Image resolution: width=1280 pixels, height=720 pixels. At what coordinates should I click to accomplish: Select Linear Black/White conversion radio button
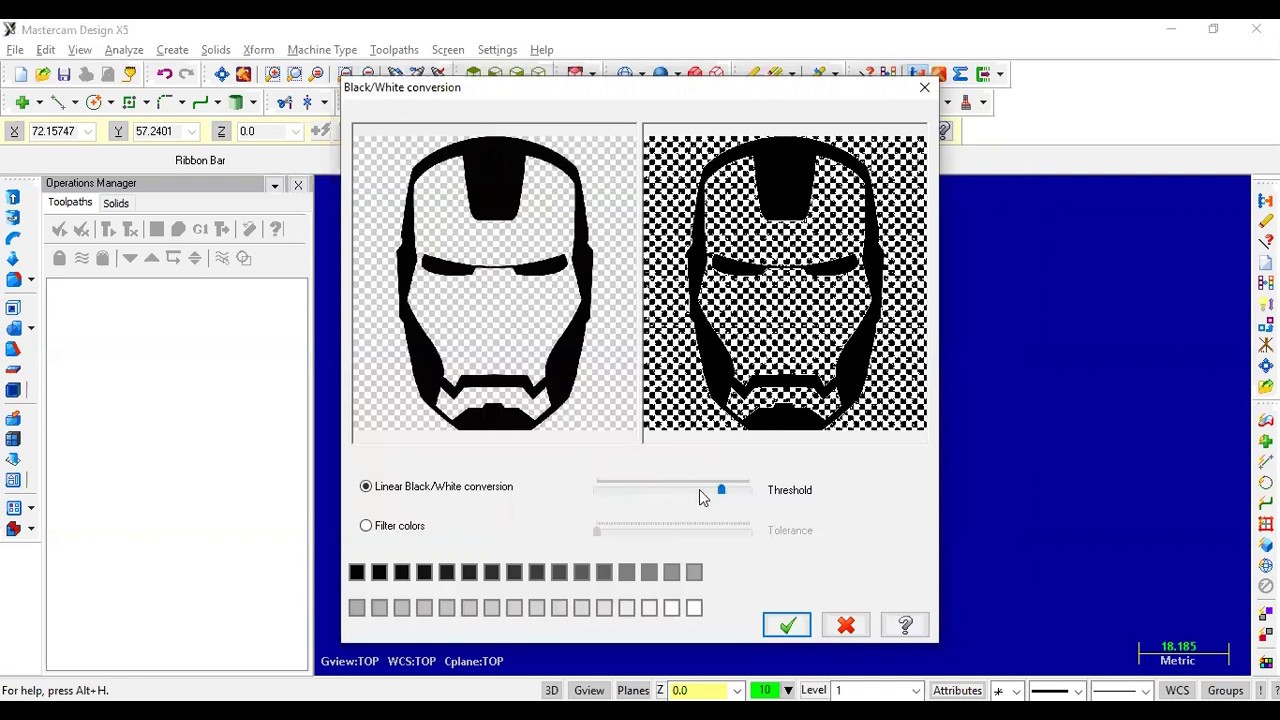(x=366, y=486)
